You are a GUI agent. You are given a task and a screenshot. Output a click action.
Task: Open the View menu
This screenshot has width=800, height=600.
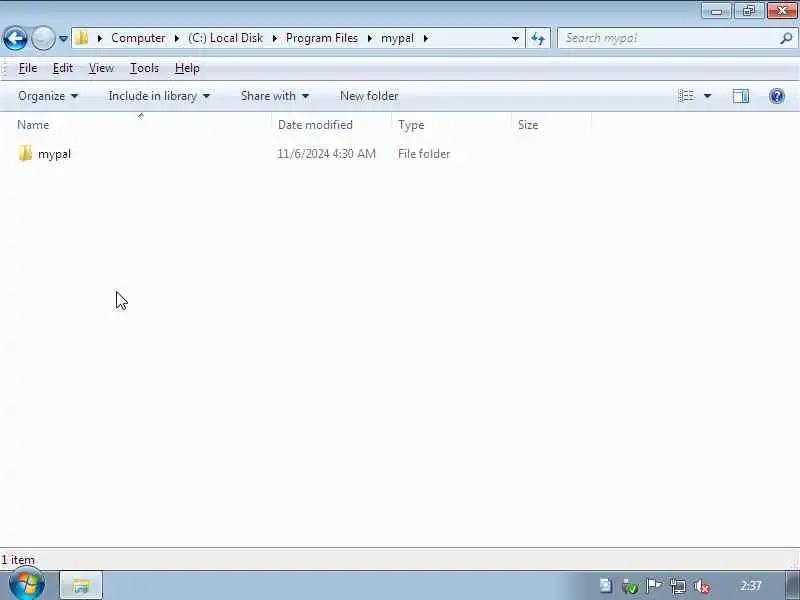click(x=101, y=68)
